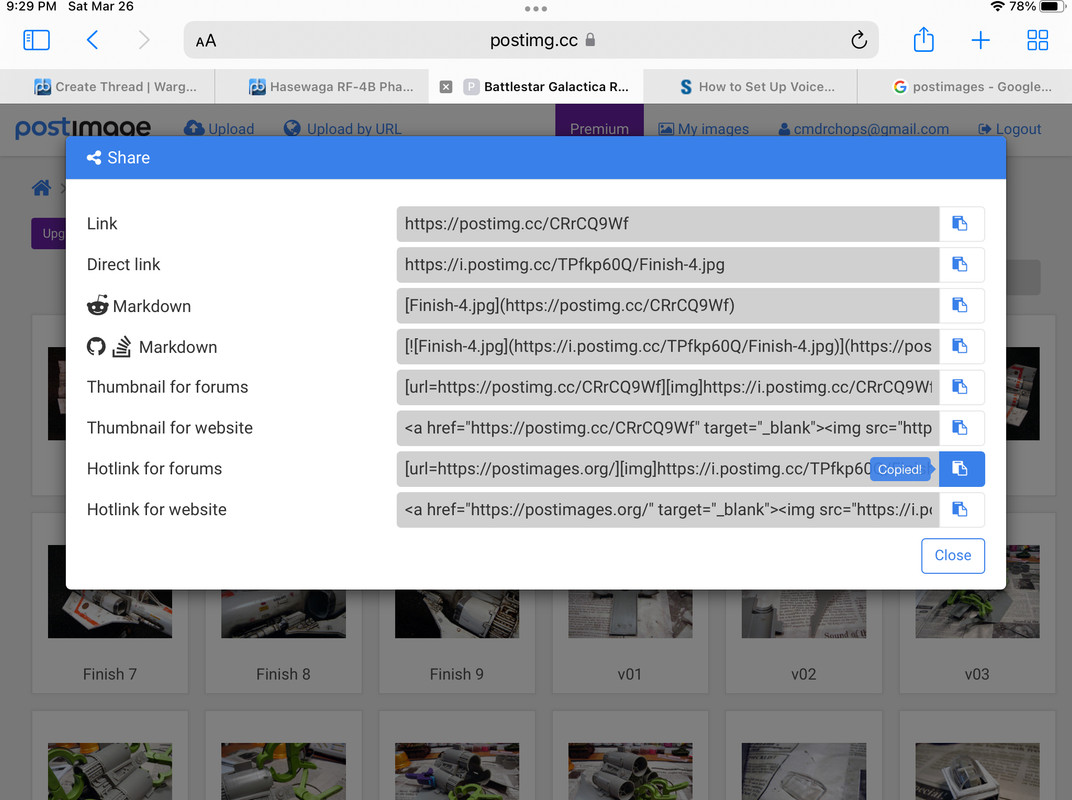Click the home breadcrumb icon
This screenshot has width=1072, height=800.
tap(41, 188)
